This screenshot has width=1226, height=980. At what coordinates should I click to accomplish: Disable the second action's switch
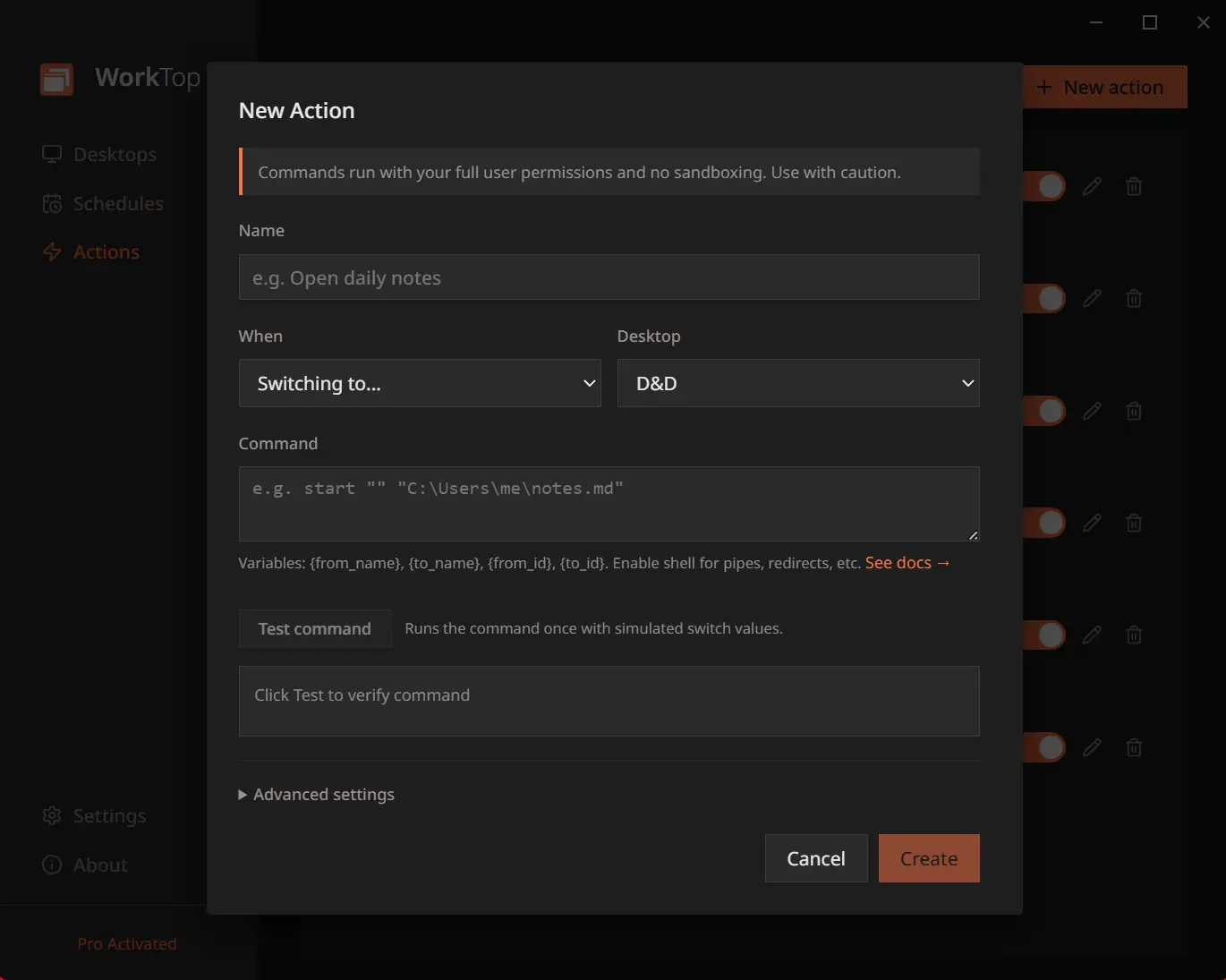point(1044,298)
